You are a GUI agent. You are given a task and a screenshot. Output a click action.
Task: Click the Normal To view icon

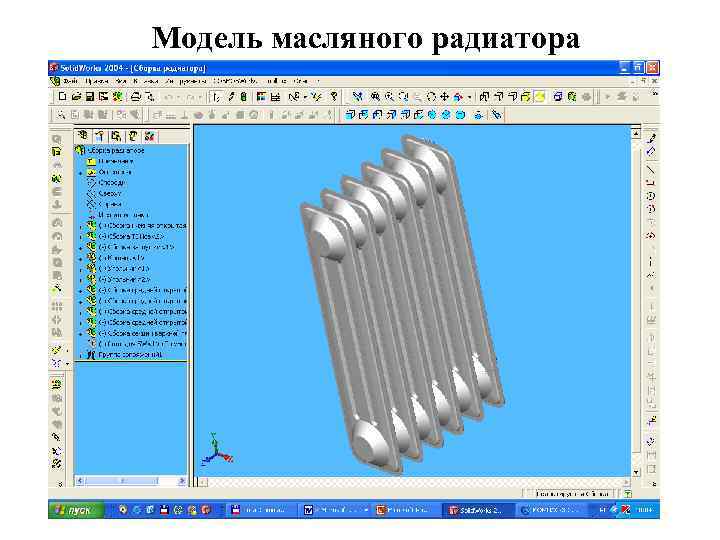pos(478,115)
